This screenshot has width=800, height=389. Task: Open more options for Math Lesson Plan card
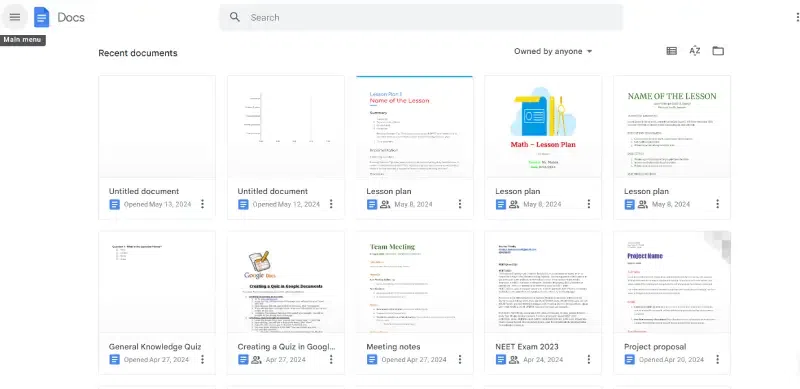589,204
